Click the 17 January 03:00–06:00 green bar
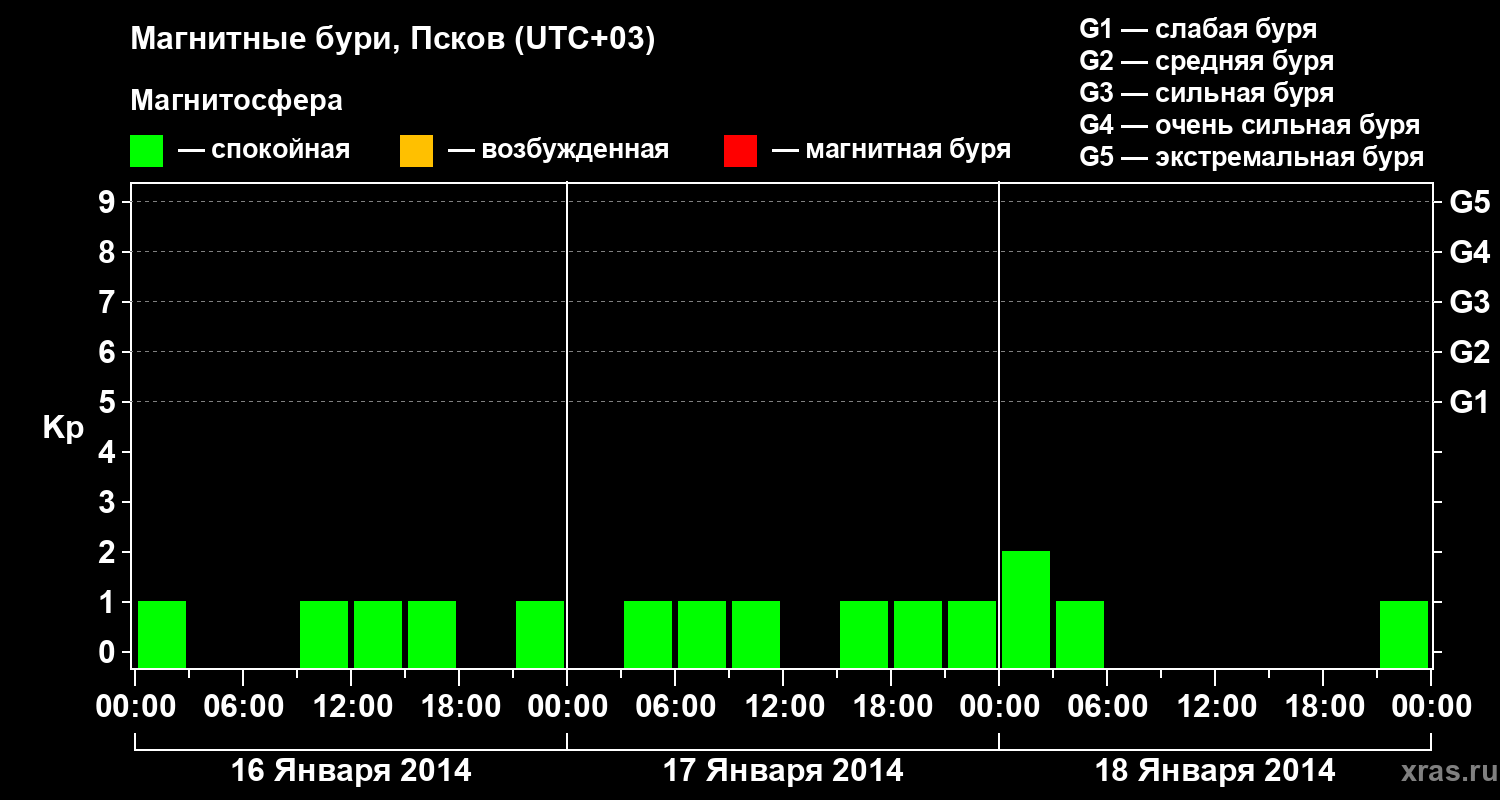The image size is (1500, 800). (x=648, y=634)
